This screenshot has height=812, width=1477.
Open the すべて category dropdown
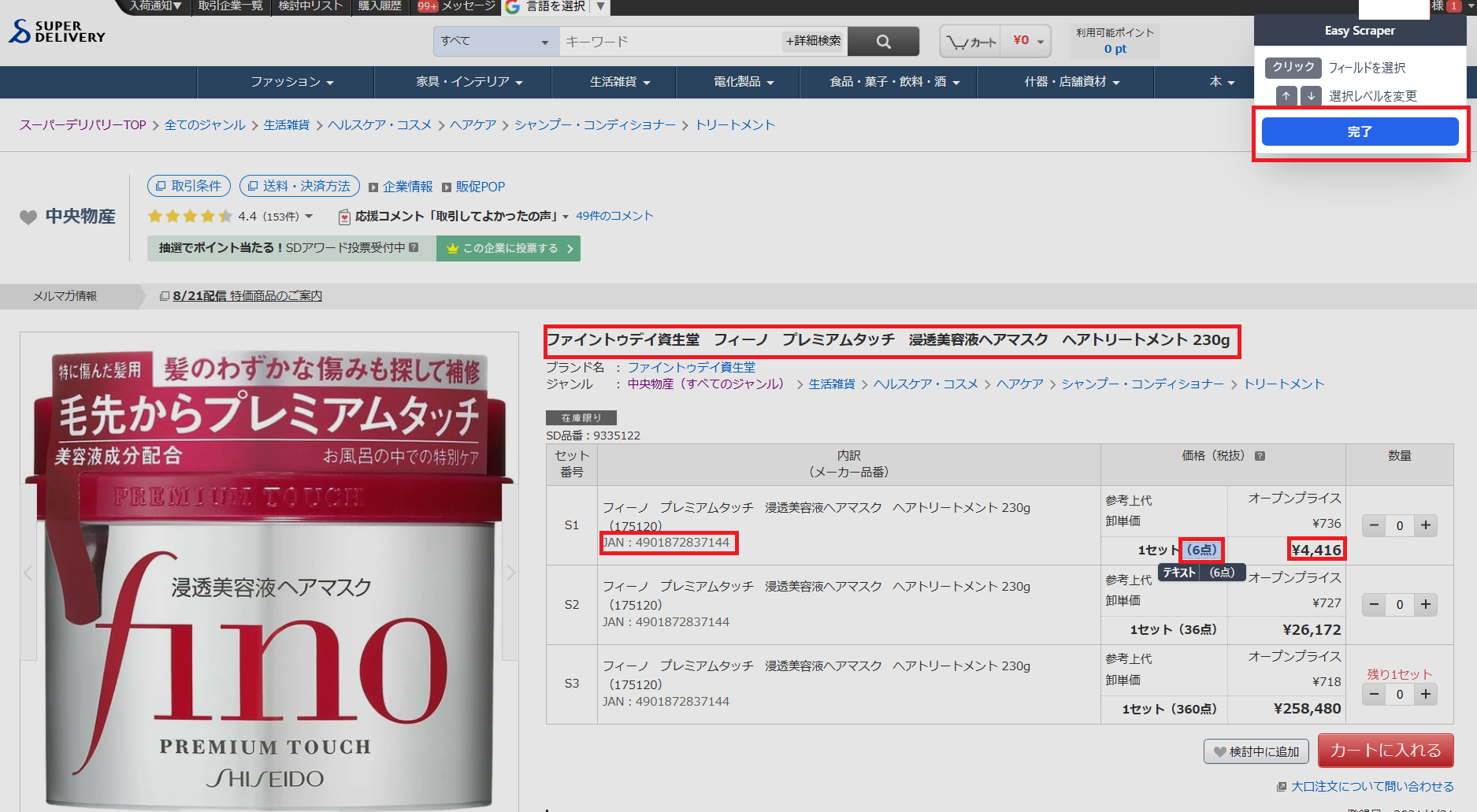(496, 41)
